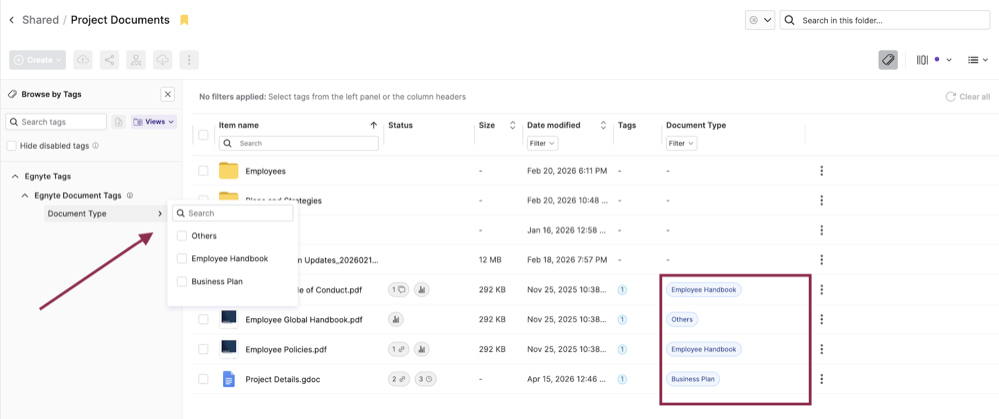Check the Hide disabled tags checkbox
Viewport: 999px width, 419px height.
(x=12, y=146)
